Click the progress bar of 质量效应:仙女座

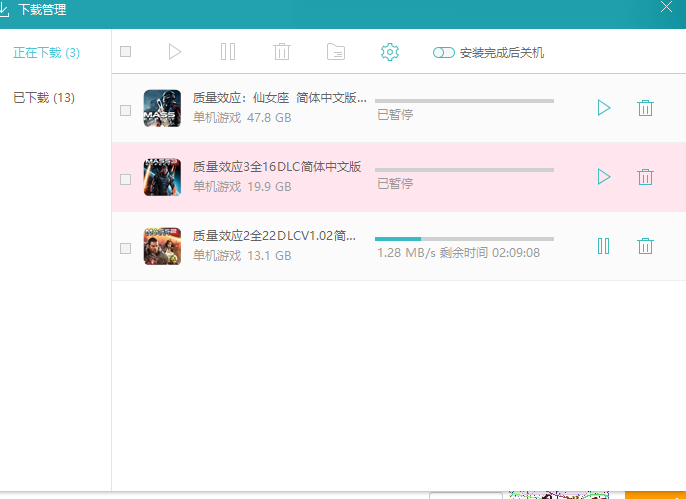[x=464, y=101]
